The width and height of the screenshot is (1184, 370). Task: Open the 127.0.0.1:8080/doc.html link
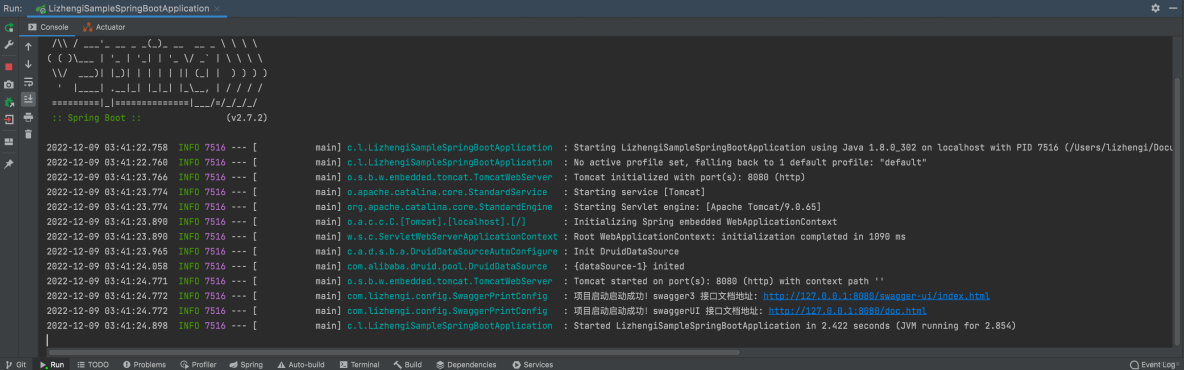pos(847,311)
